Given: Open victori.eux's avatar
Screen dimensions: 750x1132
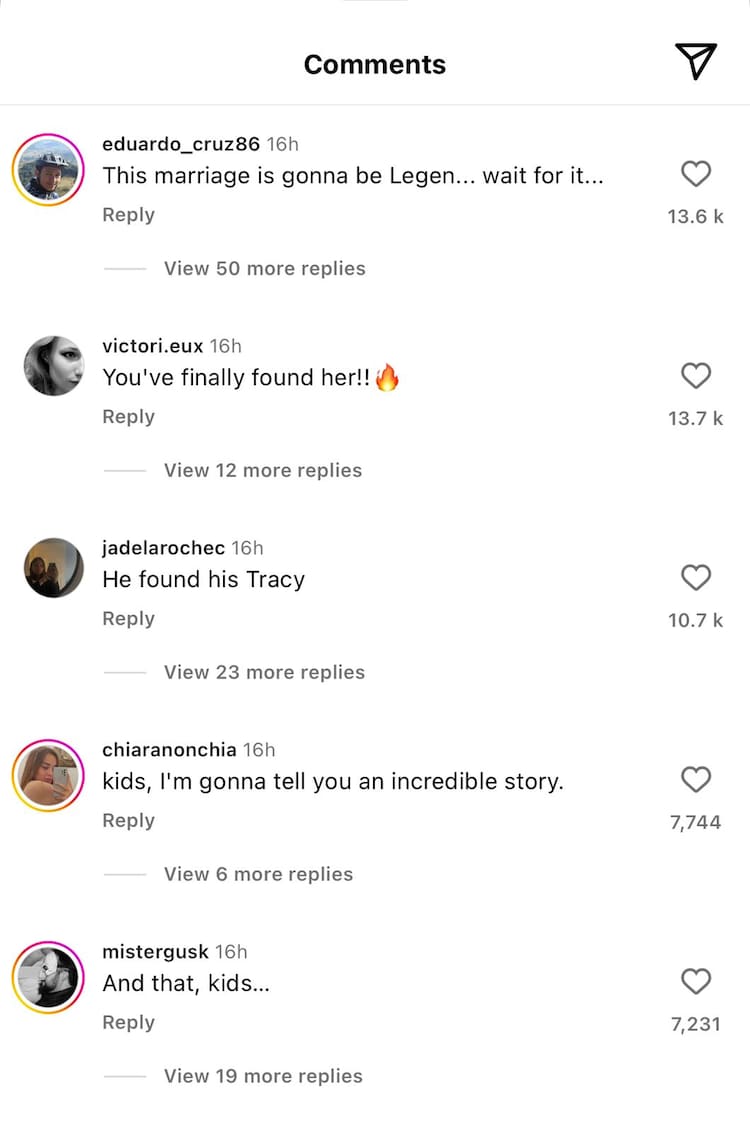Looking at the screenshot, I should point(54,366).
